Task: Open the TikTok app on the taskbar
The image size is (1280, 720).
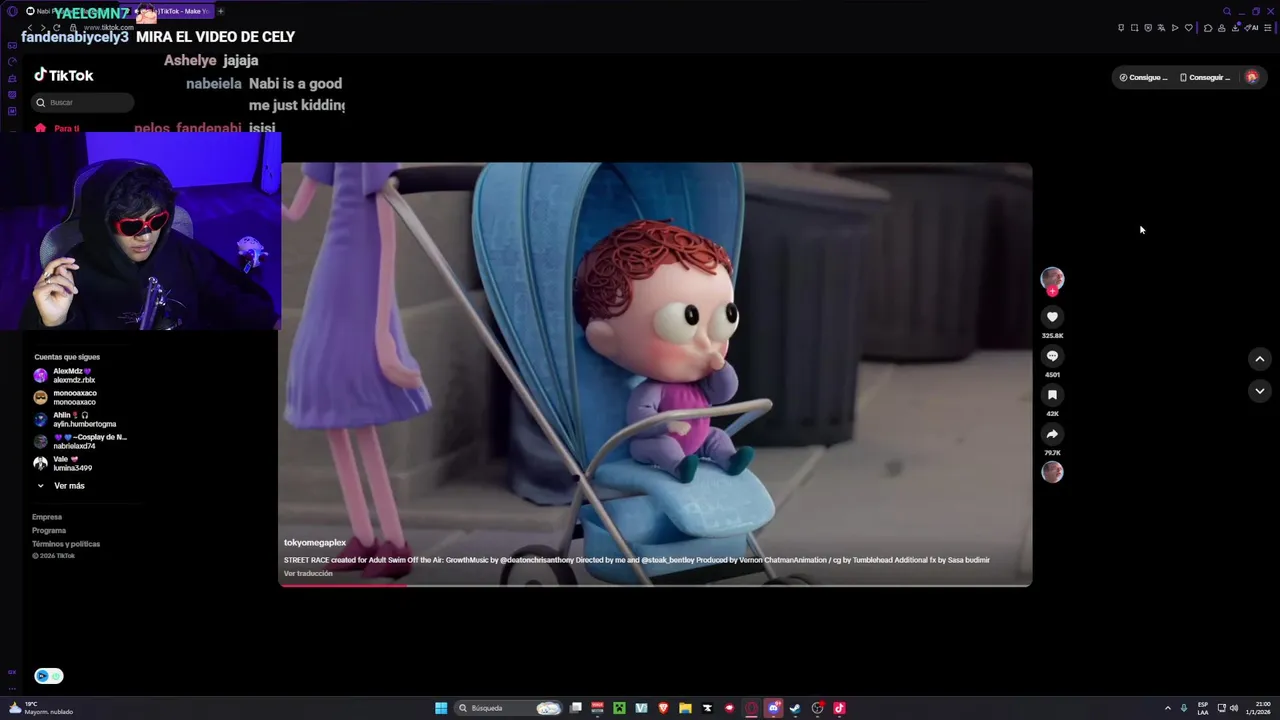Action: click(839, 708)
